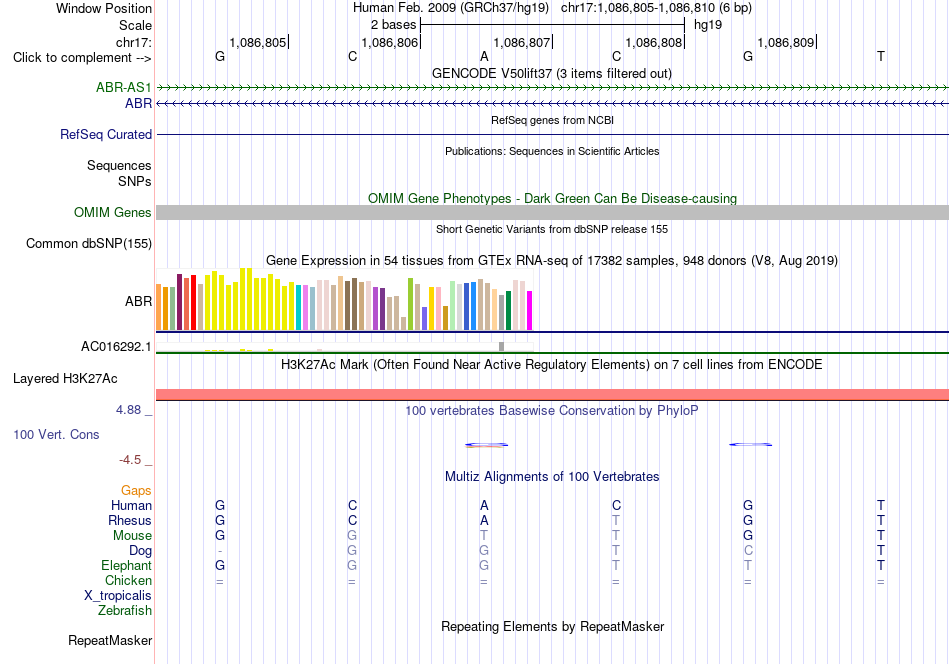Click 'RefSeq genes from NCBI' title
Viewport: 950px width, 664px height.
tap(552, 120)
